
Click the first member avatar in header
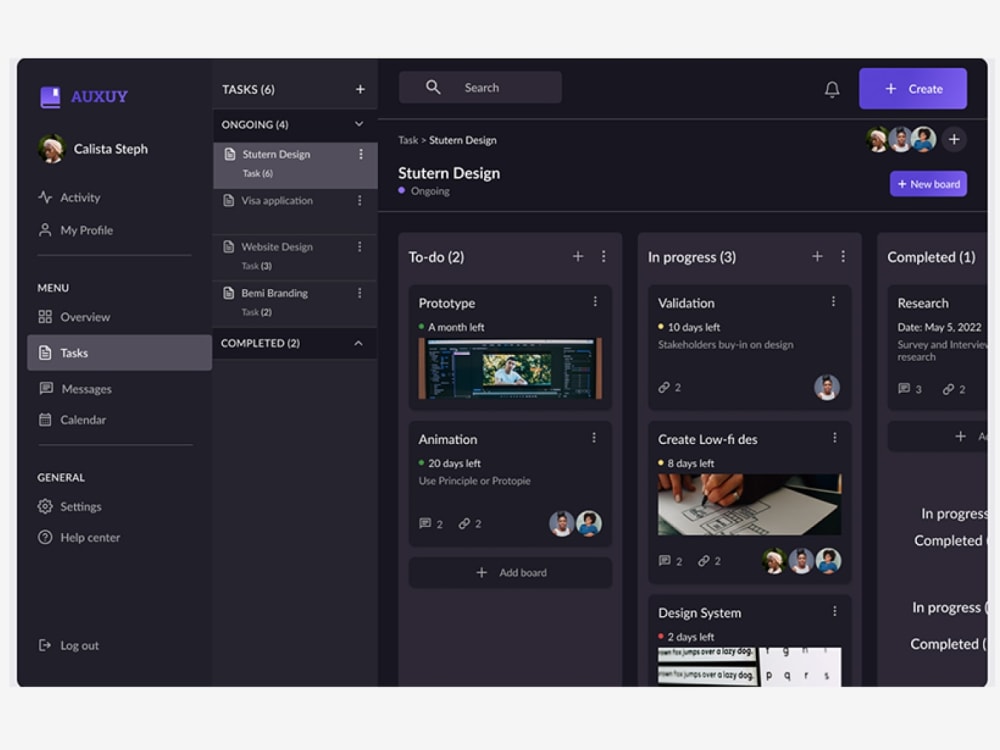coord(878,139)
